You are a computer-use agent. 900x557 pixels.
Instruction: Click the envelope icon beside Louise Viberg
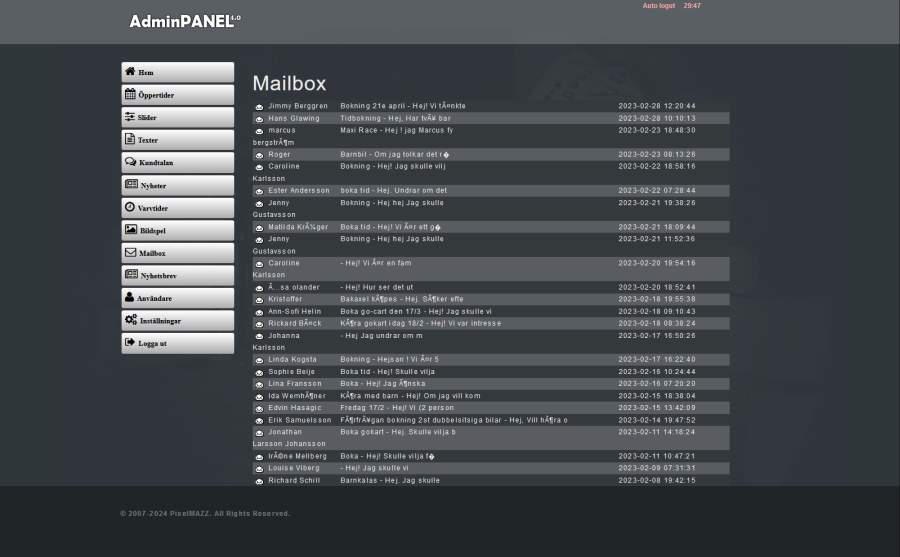tap(259, 469)
